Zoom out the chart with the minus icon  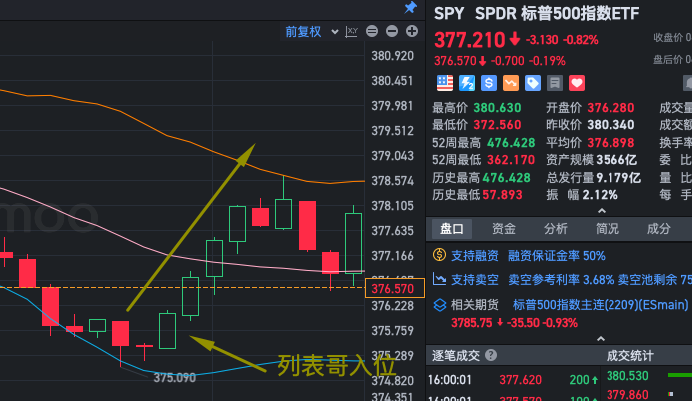[x=392, y=31]
